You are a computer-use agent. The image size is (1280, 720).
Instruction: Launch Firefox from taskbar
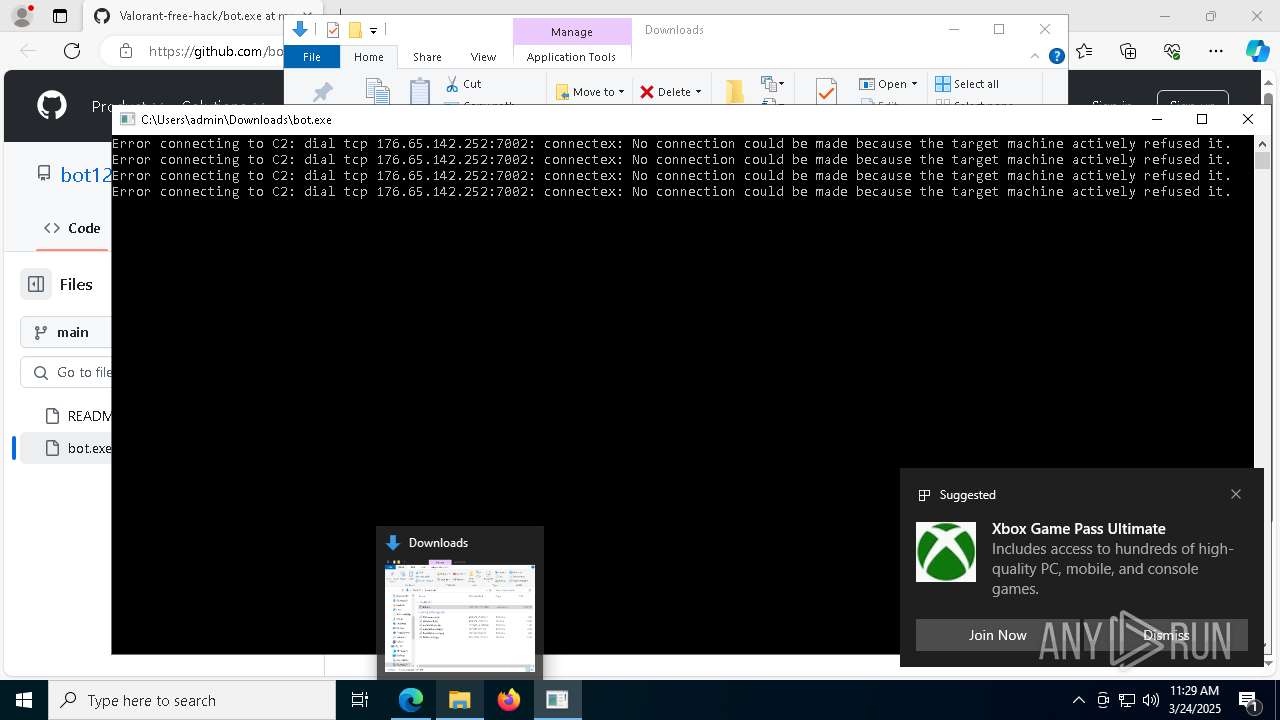coord(509,700)
